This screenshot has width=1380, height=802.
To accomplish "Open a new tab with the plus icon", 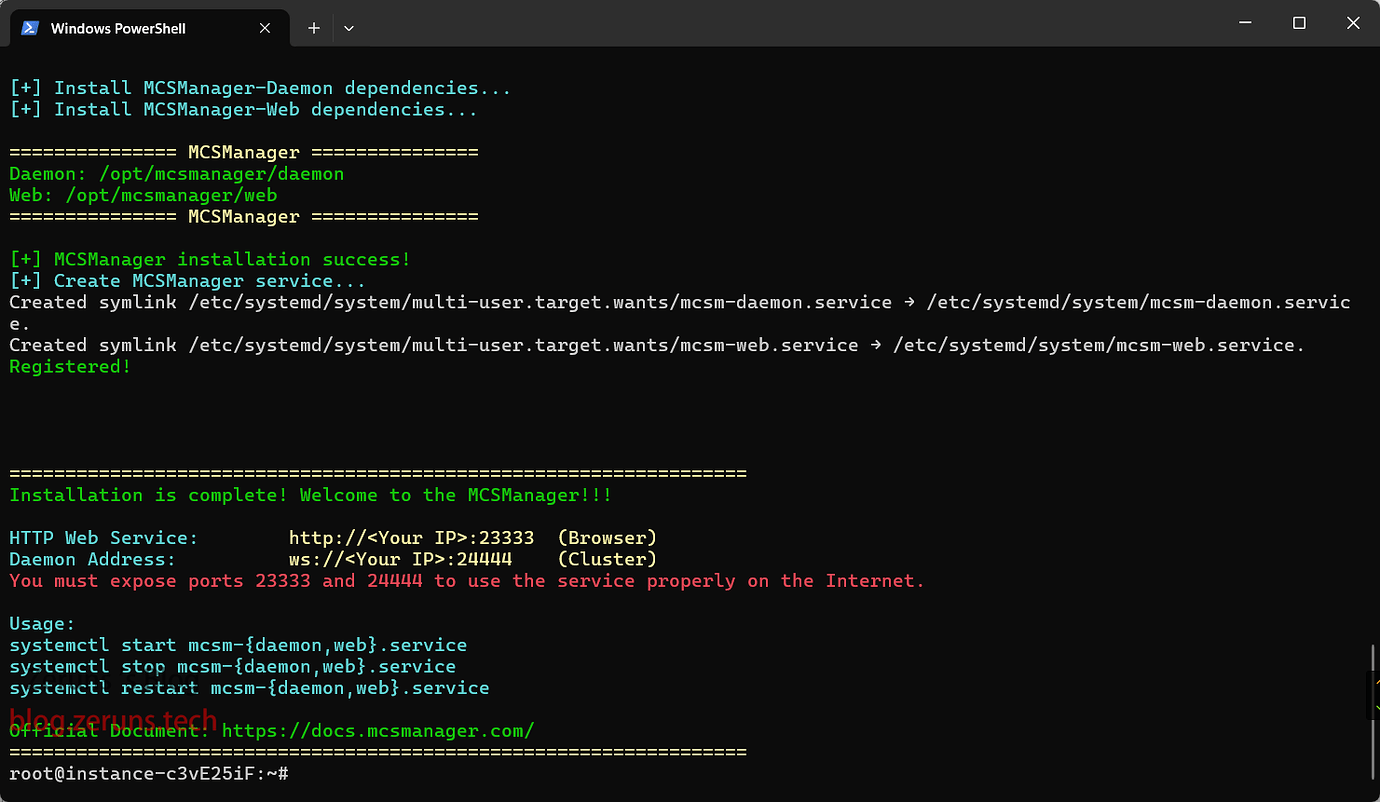I will 313,28.
